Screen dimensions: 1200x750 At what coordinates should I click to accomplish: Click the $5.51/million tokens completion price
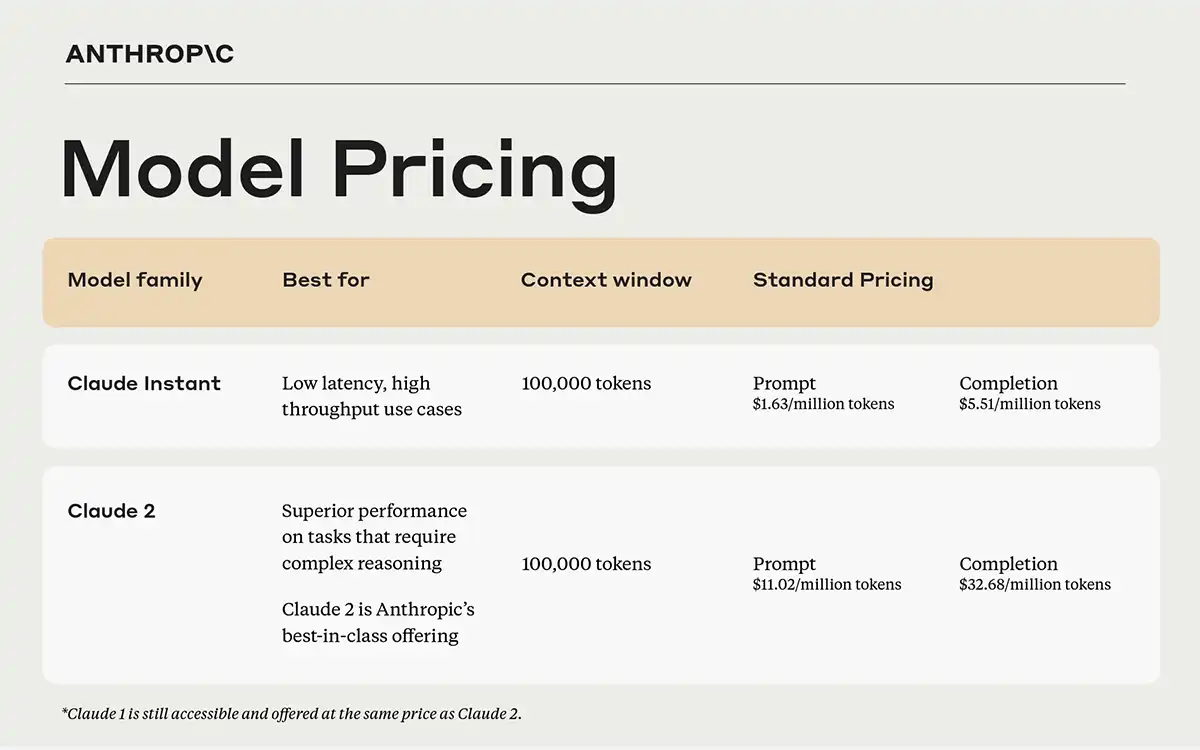tap(1030, 404)
